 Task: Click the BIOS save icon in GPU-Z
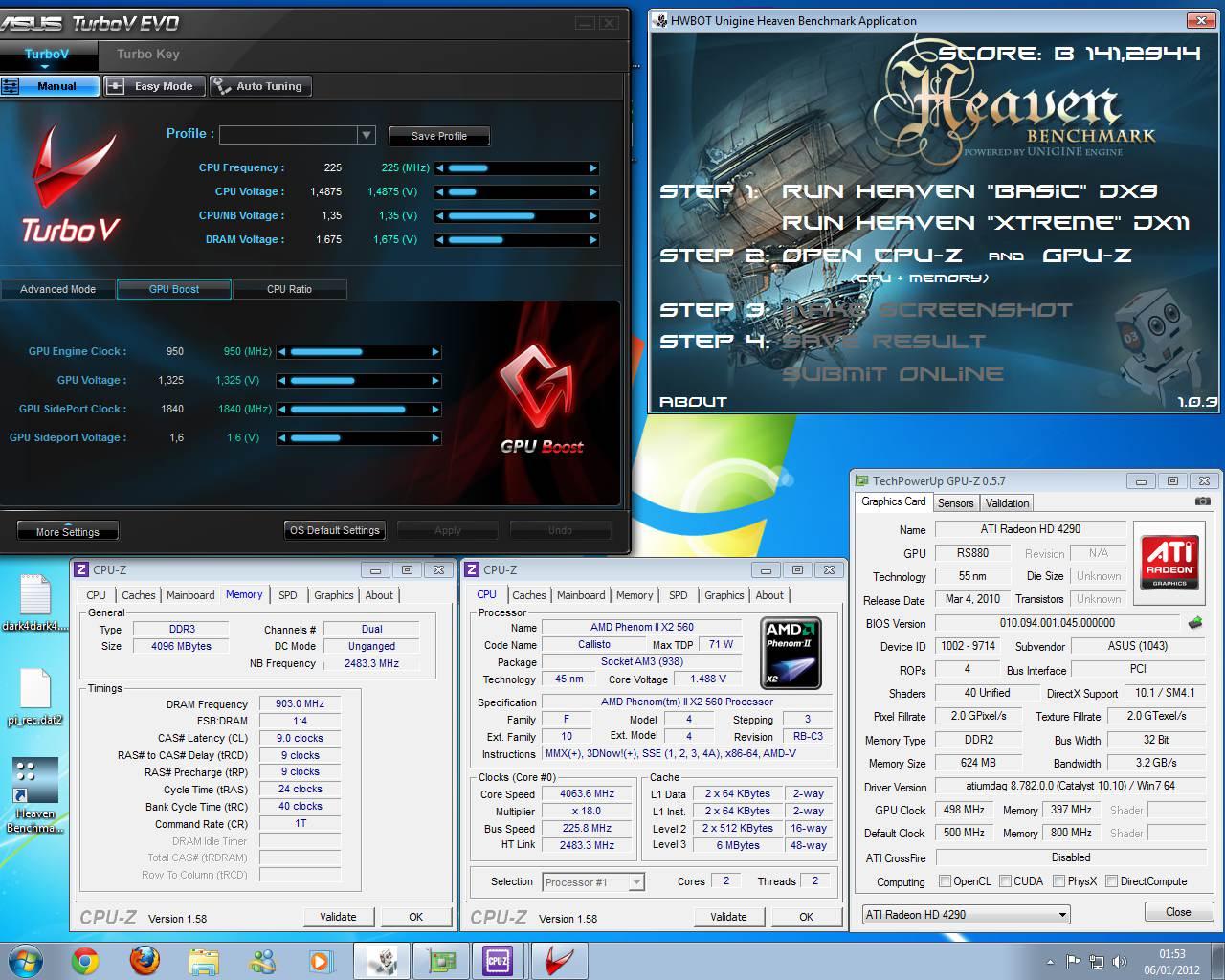click(x=1195, y=623)
